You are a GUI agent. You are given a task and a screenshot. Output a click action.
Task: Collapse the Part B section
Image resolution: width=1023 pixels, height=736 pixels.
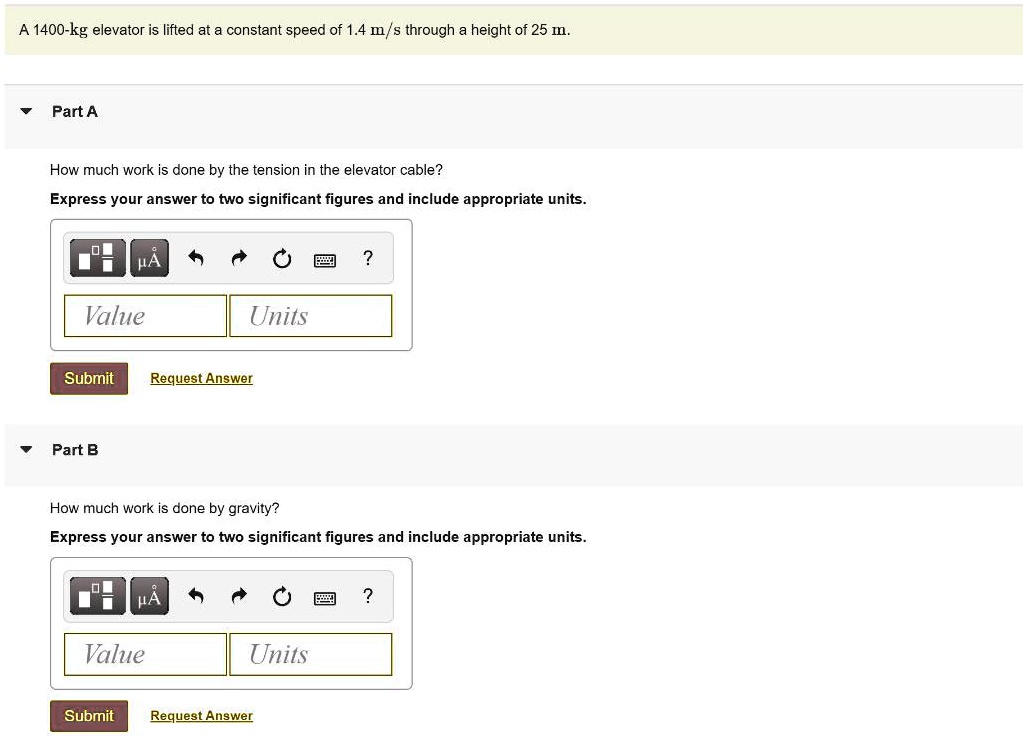pos(26,450)
